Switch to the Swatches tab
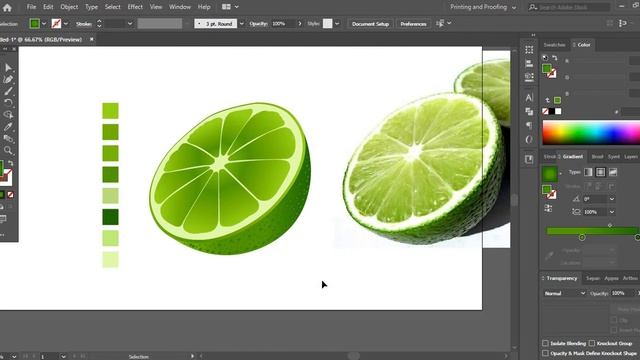Image resolution: width=640 pixels, height=360 pixels. [x=554, y=45]
